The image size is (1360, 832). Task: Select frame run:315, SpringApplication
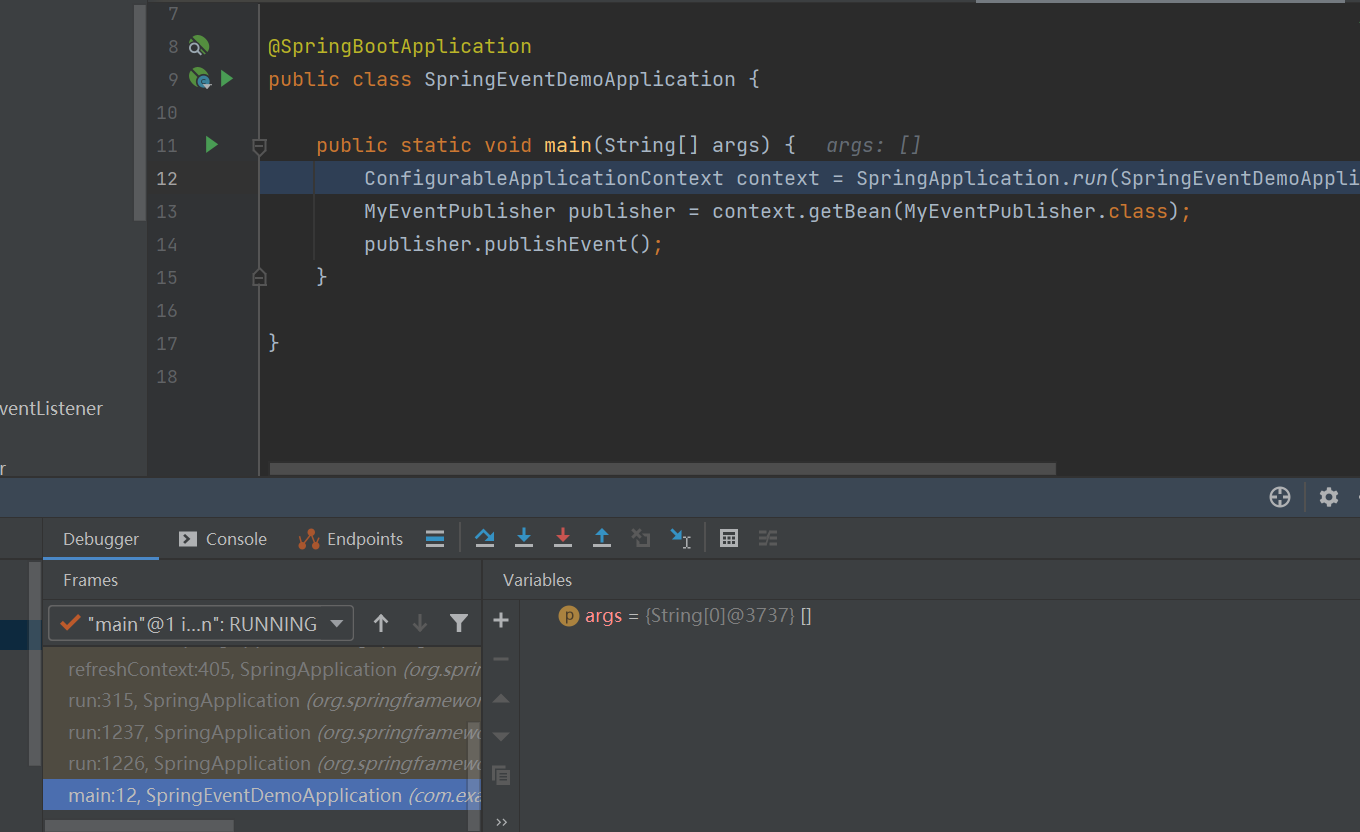coord(262,700)
